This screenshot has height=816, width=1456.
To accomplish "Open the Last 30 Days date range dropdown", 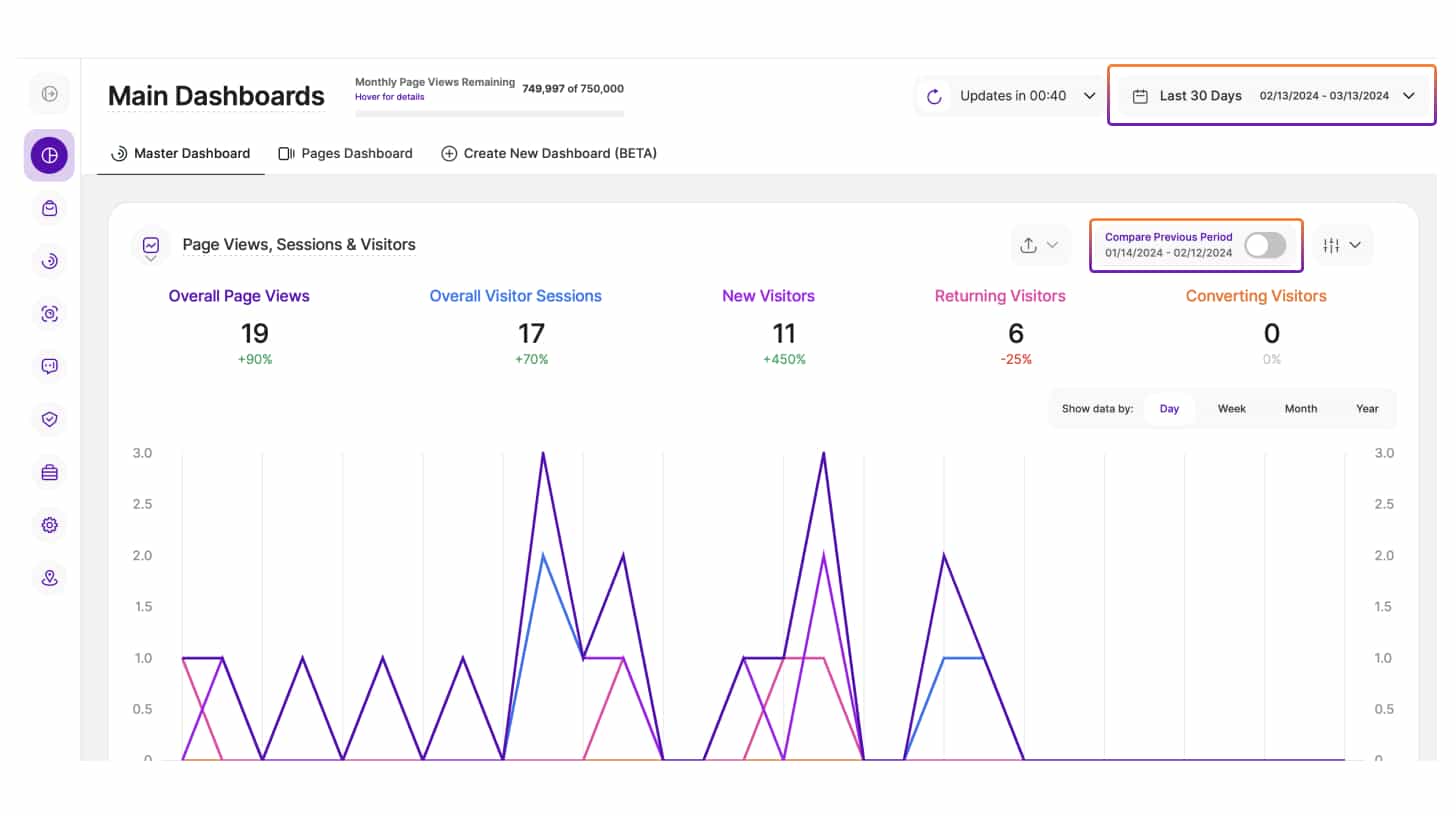I will (1272, 96).
